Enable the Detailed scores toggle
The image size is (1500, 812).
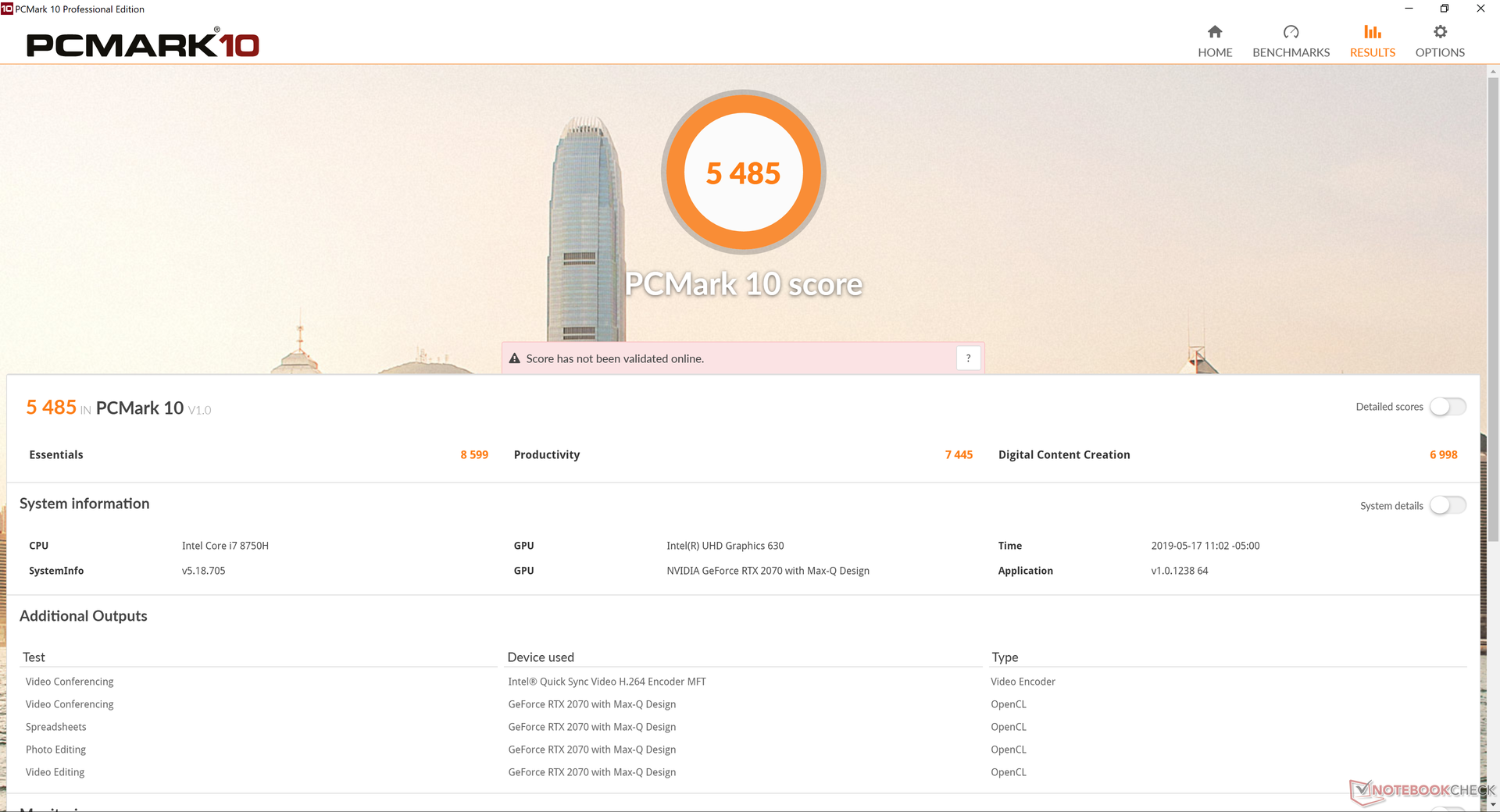coord(1448,407)
